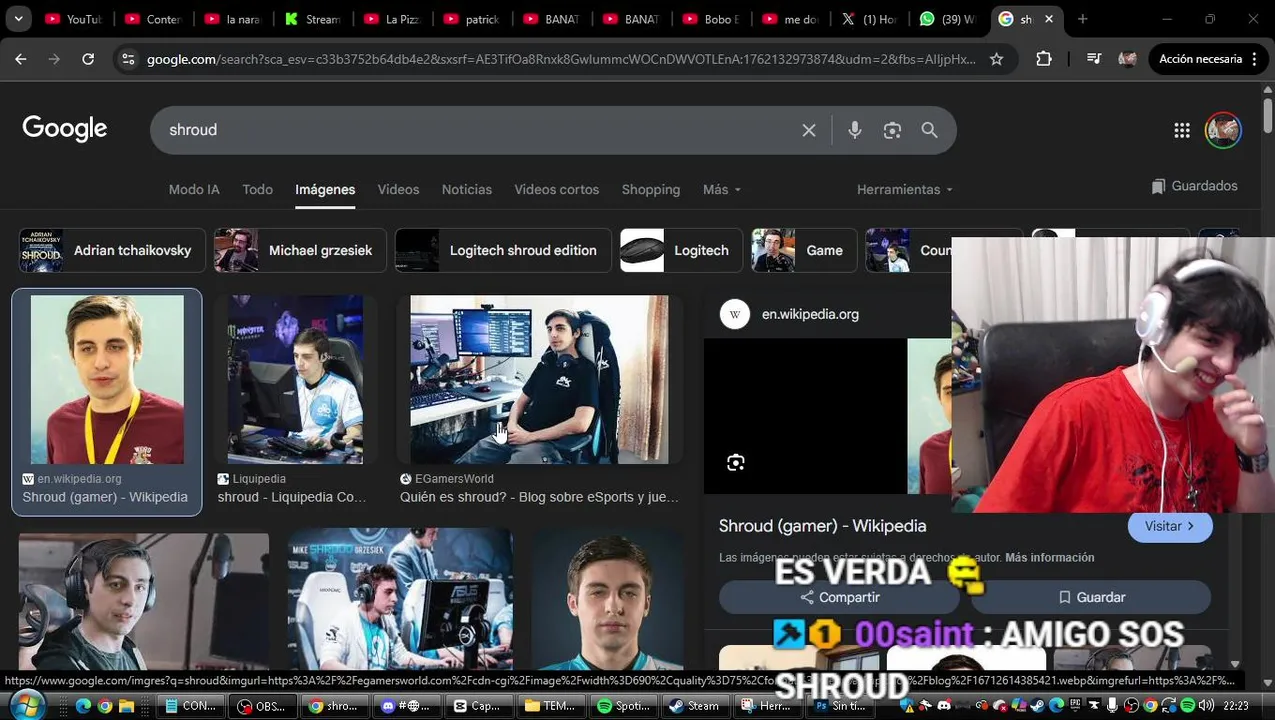This screenshot has width=1275, height=720.
Task: Click Acción necesaria button
Action: 1208,59
